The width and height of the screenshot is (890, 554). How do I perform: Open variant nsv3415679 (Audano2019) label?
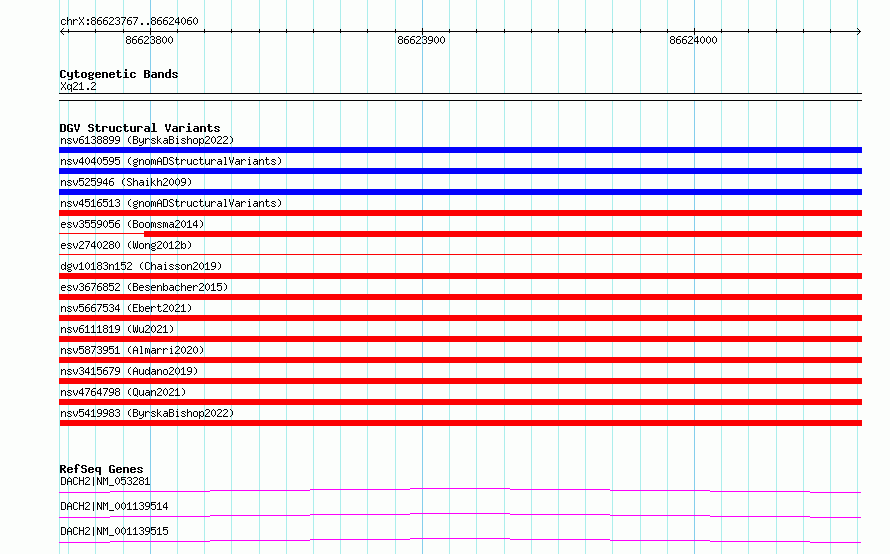129,371
